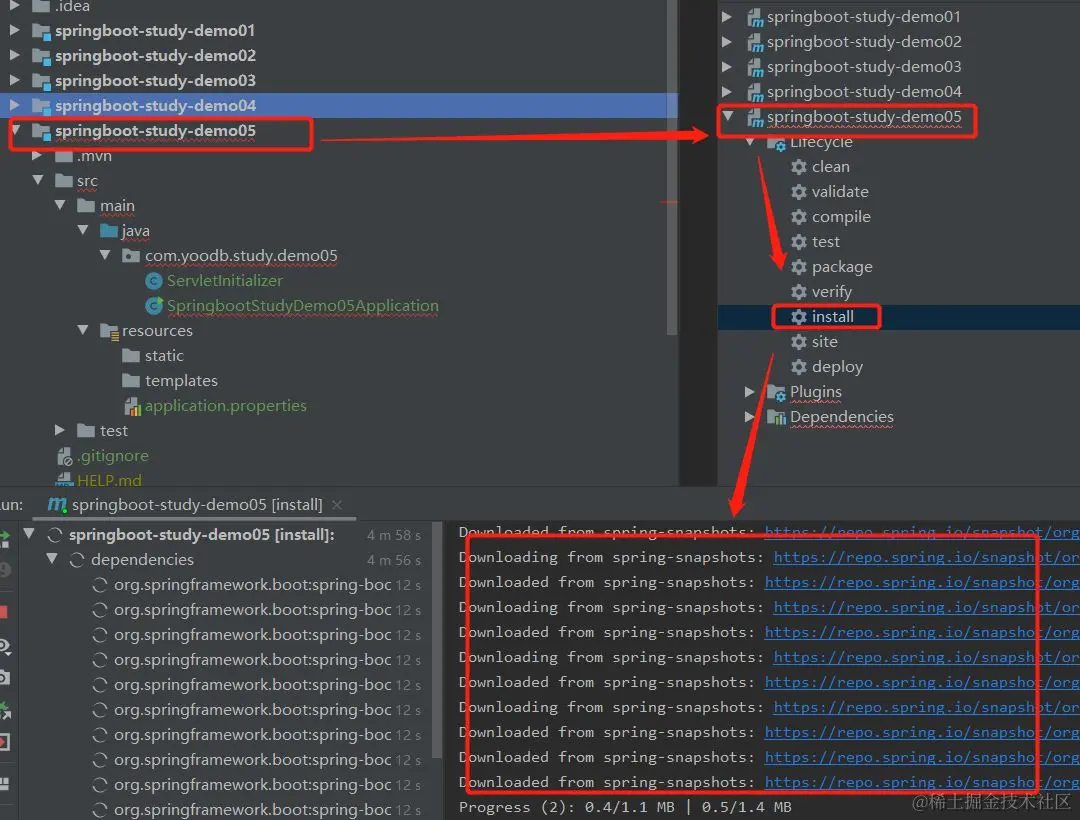The height and width of the screenshot is (820, 1080).
Task: Collapse springboot-study-demo05 in Maven panel
Action: point(727,116)
